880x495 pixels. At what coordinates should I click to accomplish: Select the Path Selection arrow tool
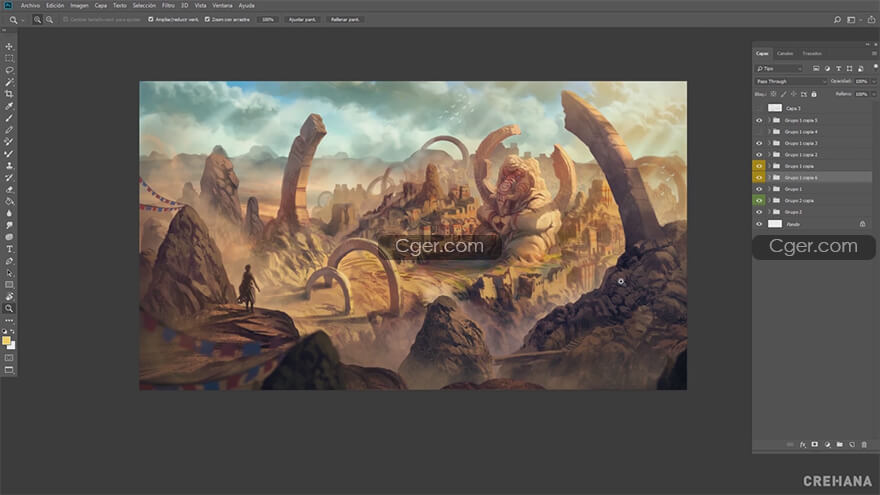click(9, 273)
